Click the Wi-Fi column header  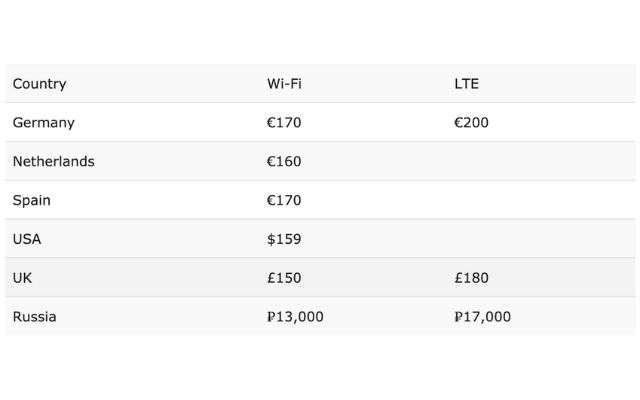[284, 84]
